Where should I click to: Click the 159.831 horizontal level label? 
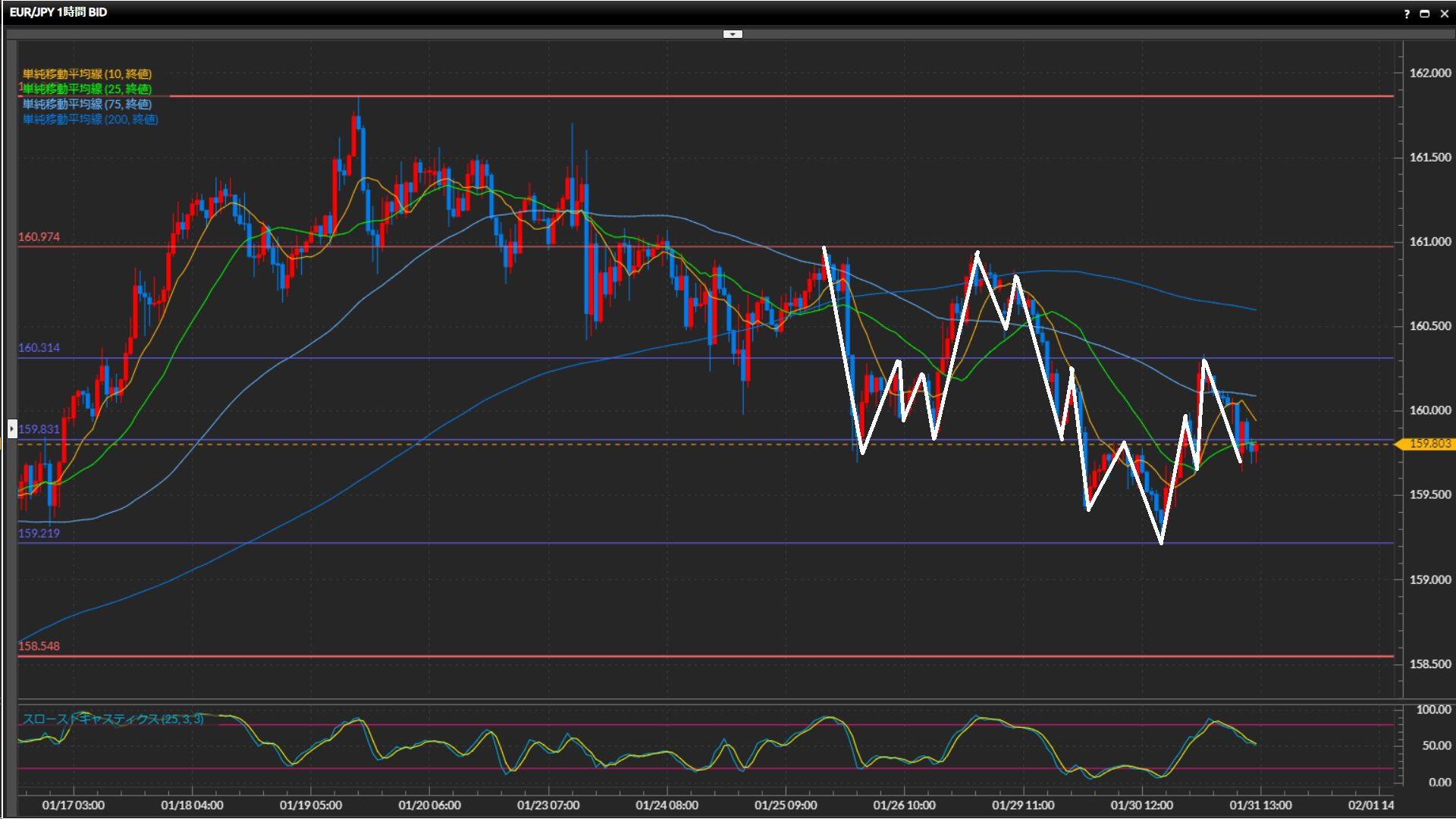coord(39,429)
